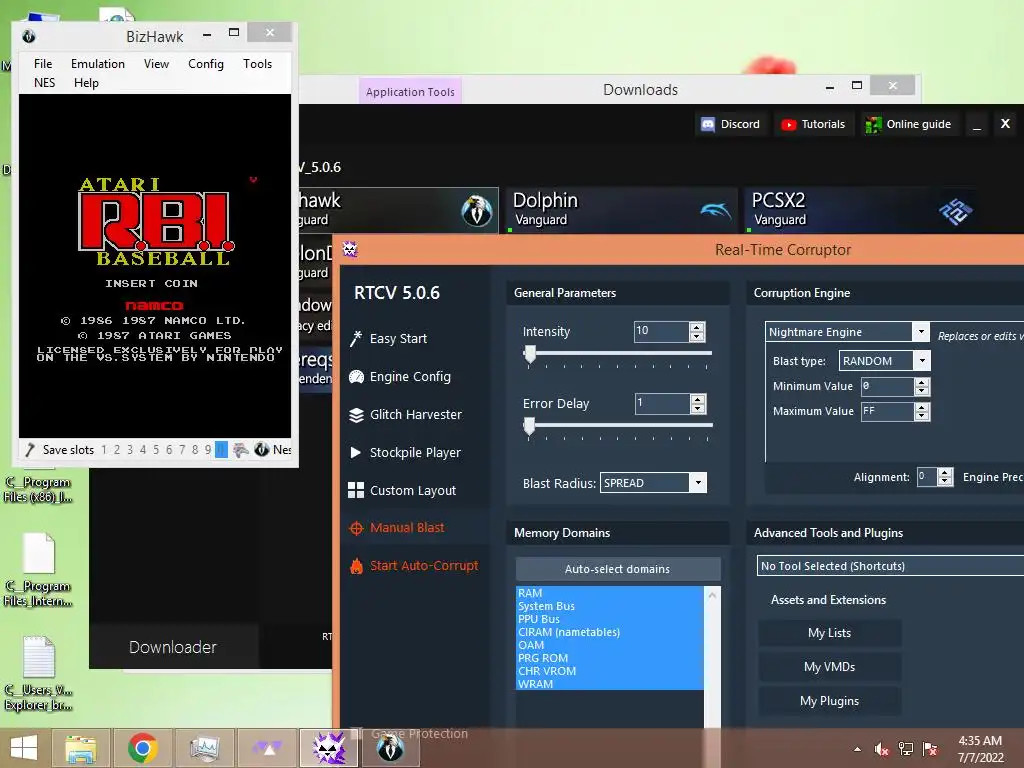The image size is (1024, 768).
Task: Increase Alignment spinner value
Action: point(945,473)
